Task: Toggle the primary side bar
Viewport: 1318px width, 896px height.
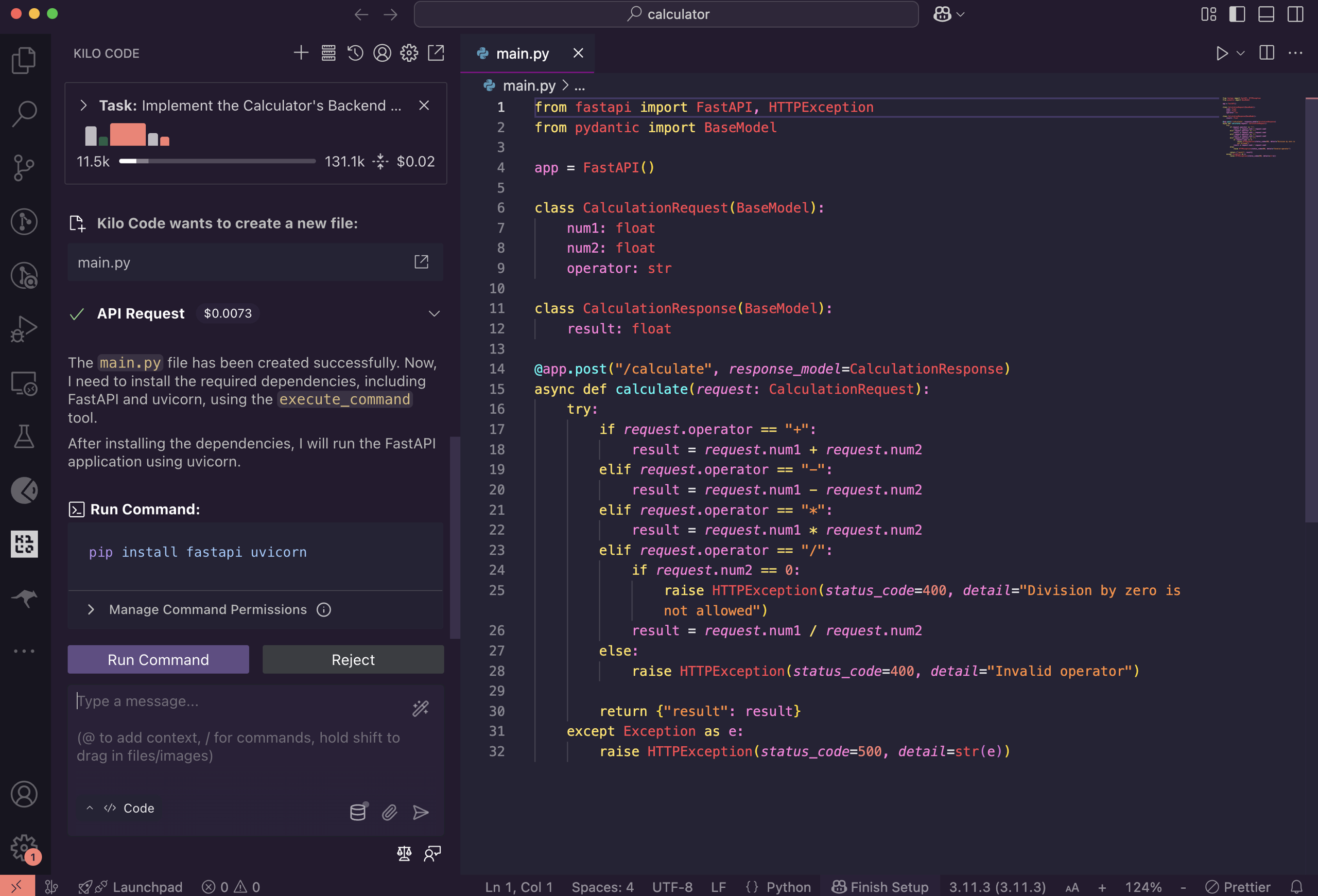Action: [x=1237, y=14]
